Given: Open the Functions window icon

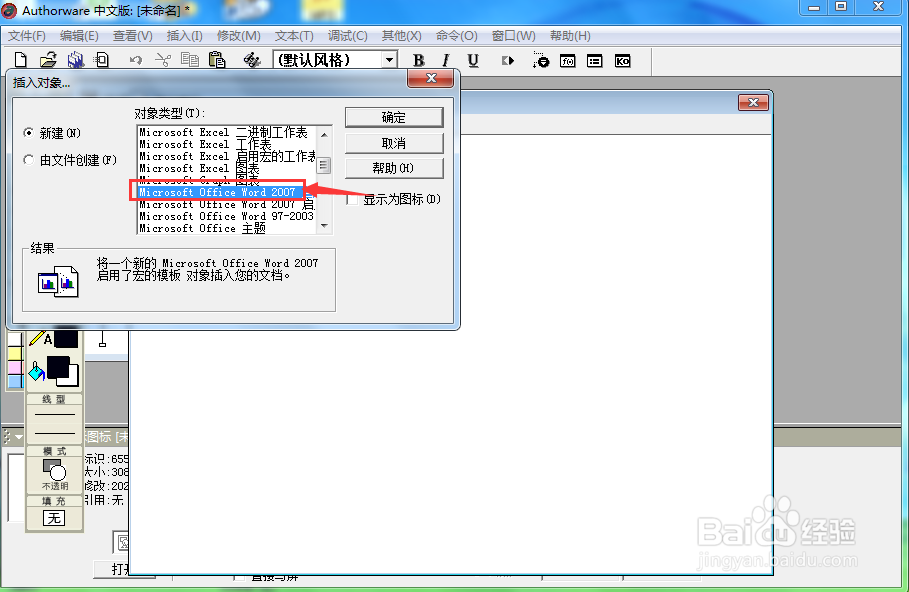Looking at the screenshot, I should pyautogui.click(x=568, y=61).
